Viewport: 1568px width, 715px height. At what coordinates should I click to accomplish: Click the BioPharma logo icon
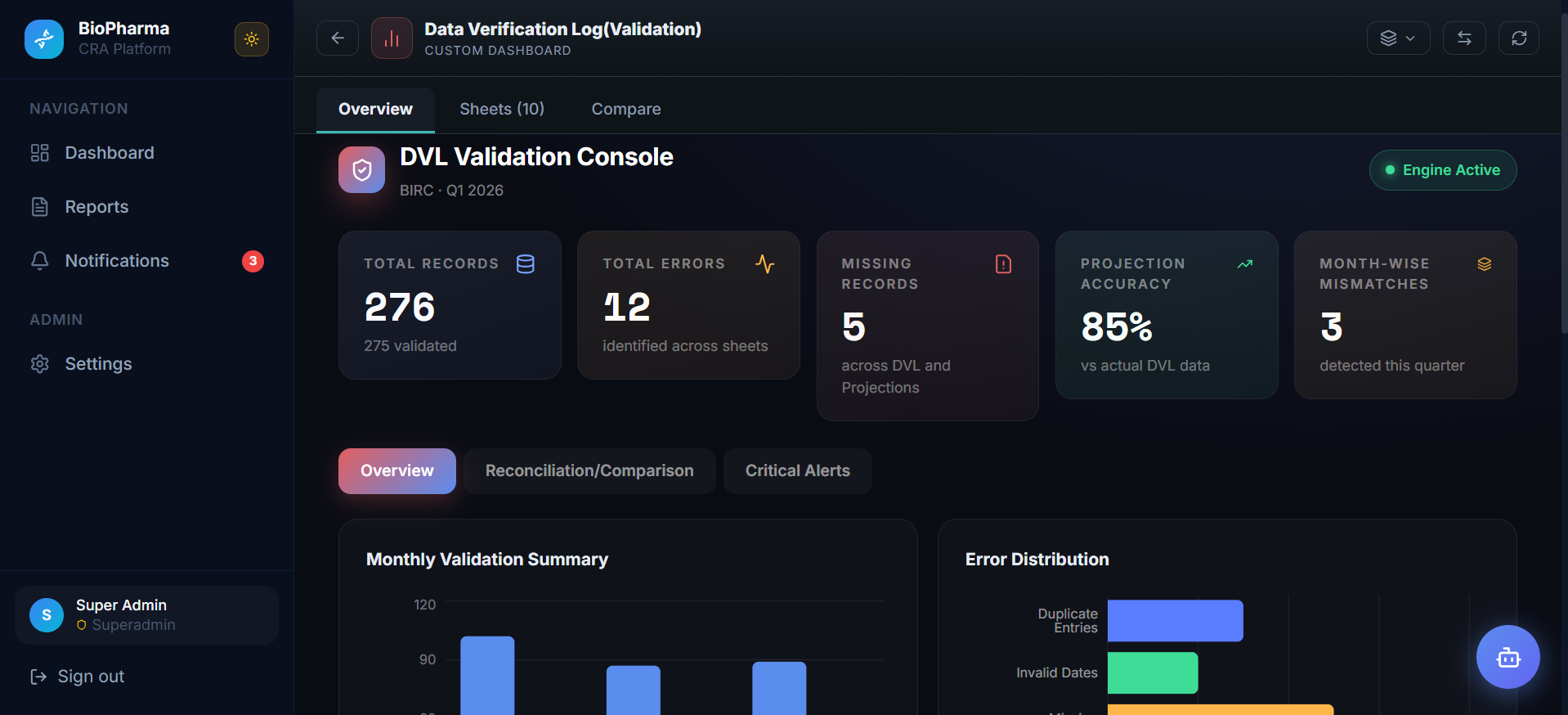pos(44,39)
